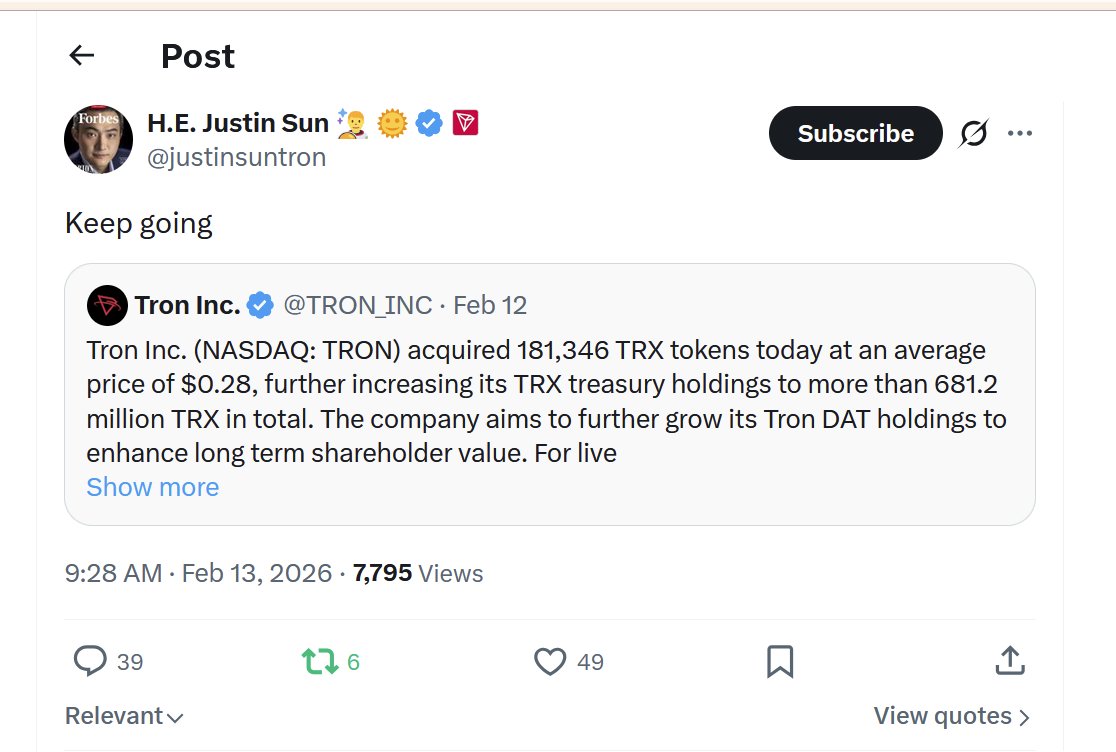
Task: Go back using the arrow icon
Action: click(x=82, y=56)
